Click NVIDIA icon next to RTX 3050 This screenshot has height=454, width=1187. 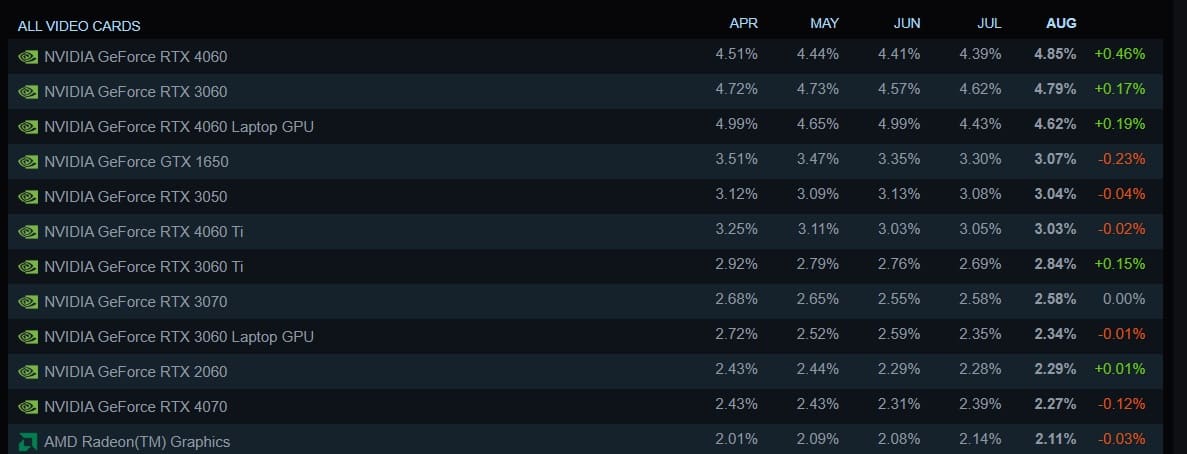click(x=28, y=197)
